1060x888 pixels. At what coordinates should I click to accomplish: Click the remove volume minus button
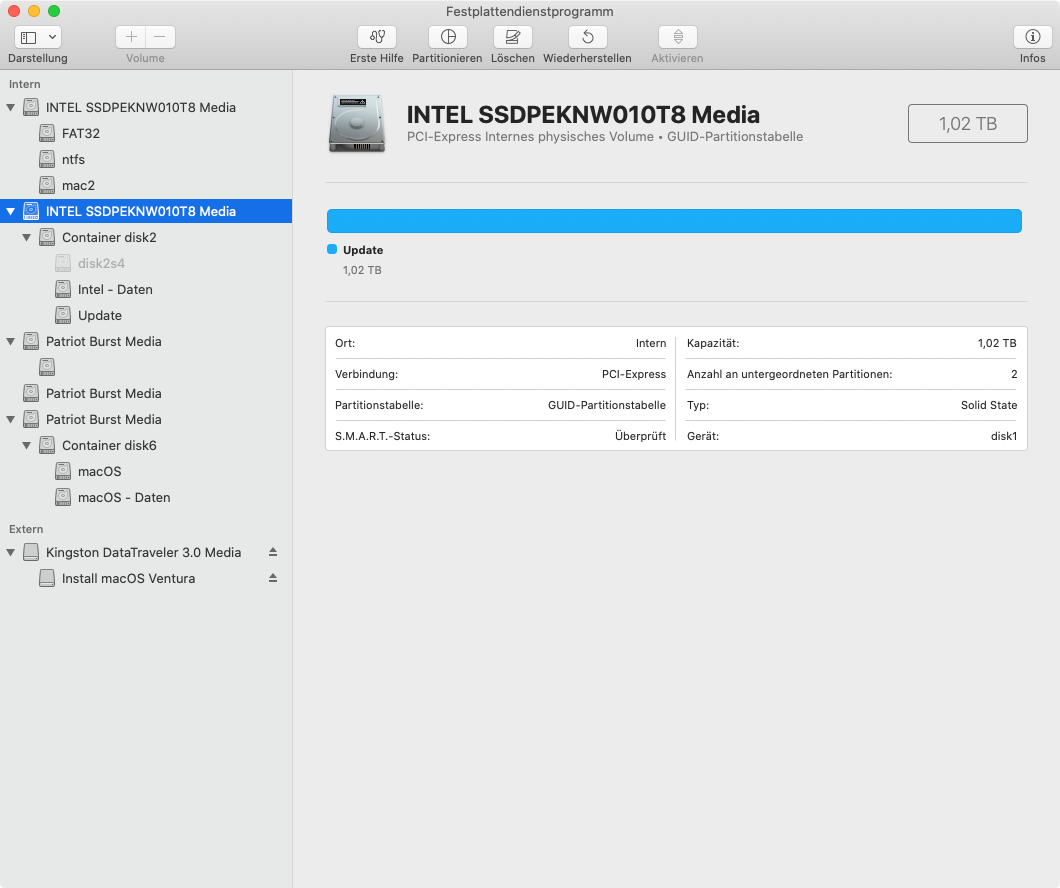pyautogui.click(x=160, y=37)
